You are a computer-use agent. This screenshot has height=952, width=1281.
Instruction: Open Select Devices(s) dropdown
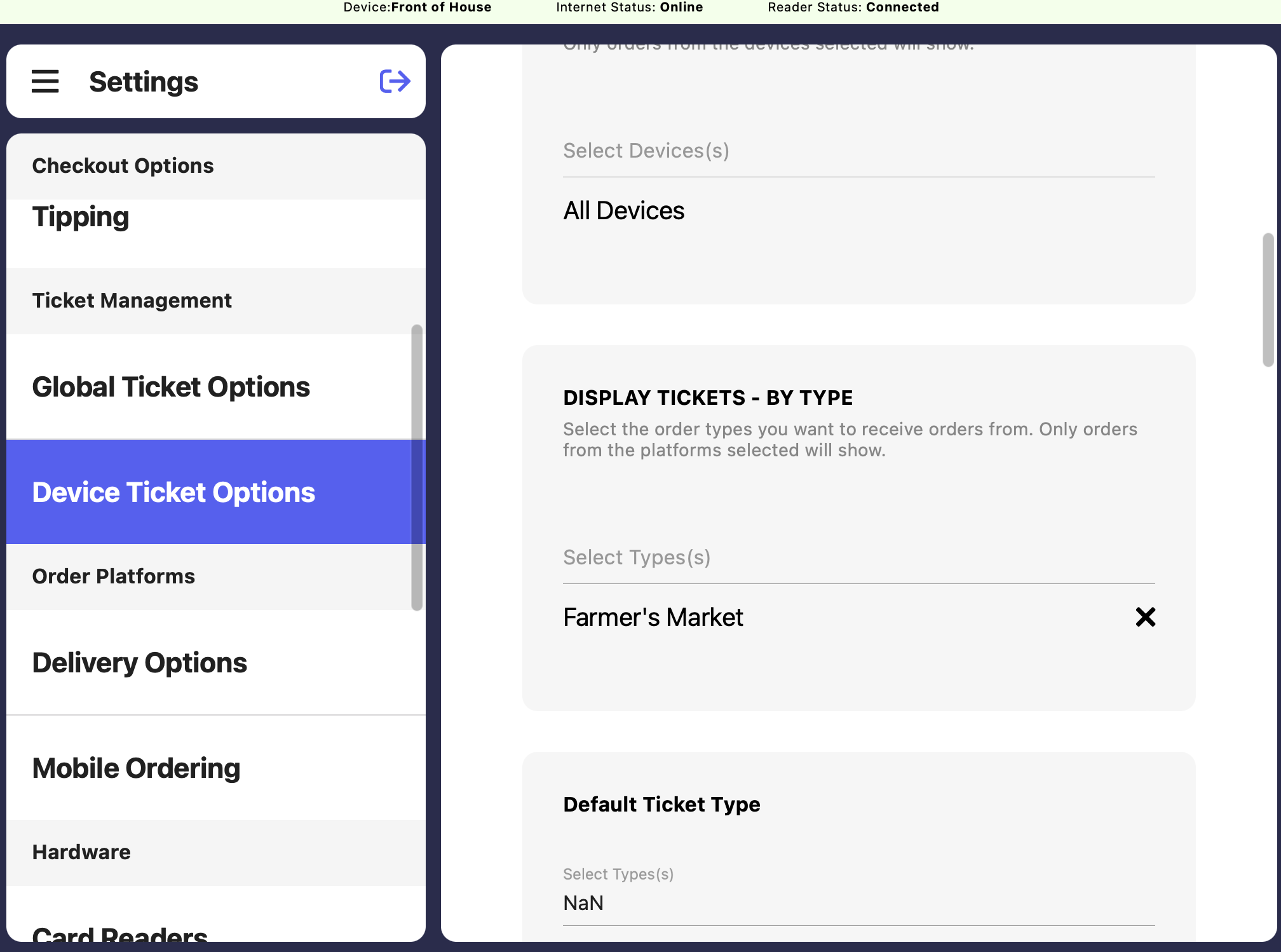pos(858,151)
